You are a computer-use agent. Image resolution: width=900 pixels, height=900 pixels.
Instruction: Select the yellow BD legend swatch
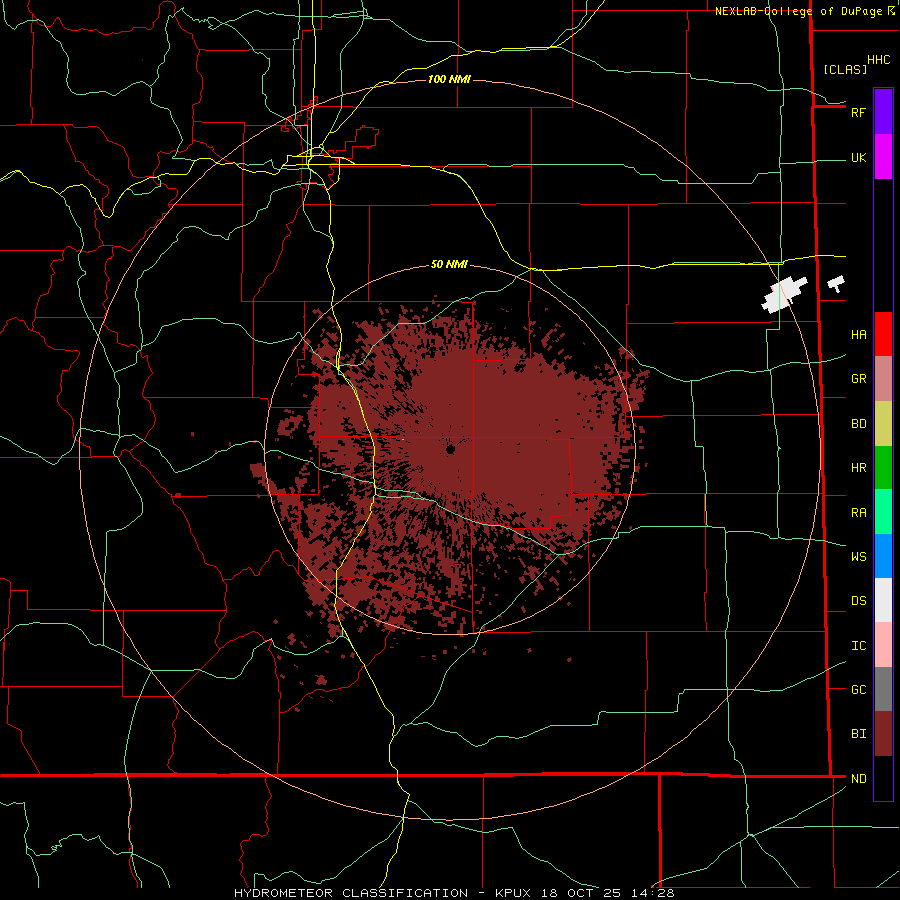(883, 424)
